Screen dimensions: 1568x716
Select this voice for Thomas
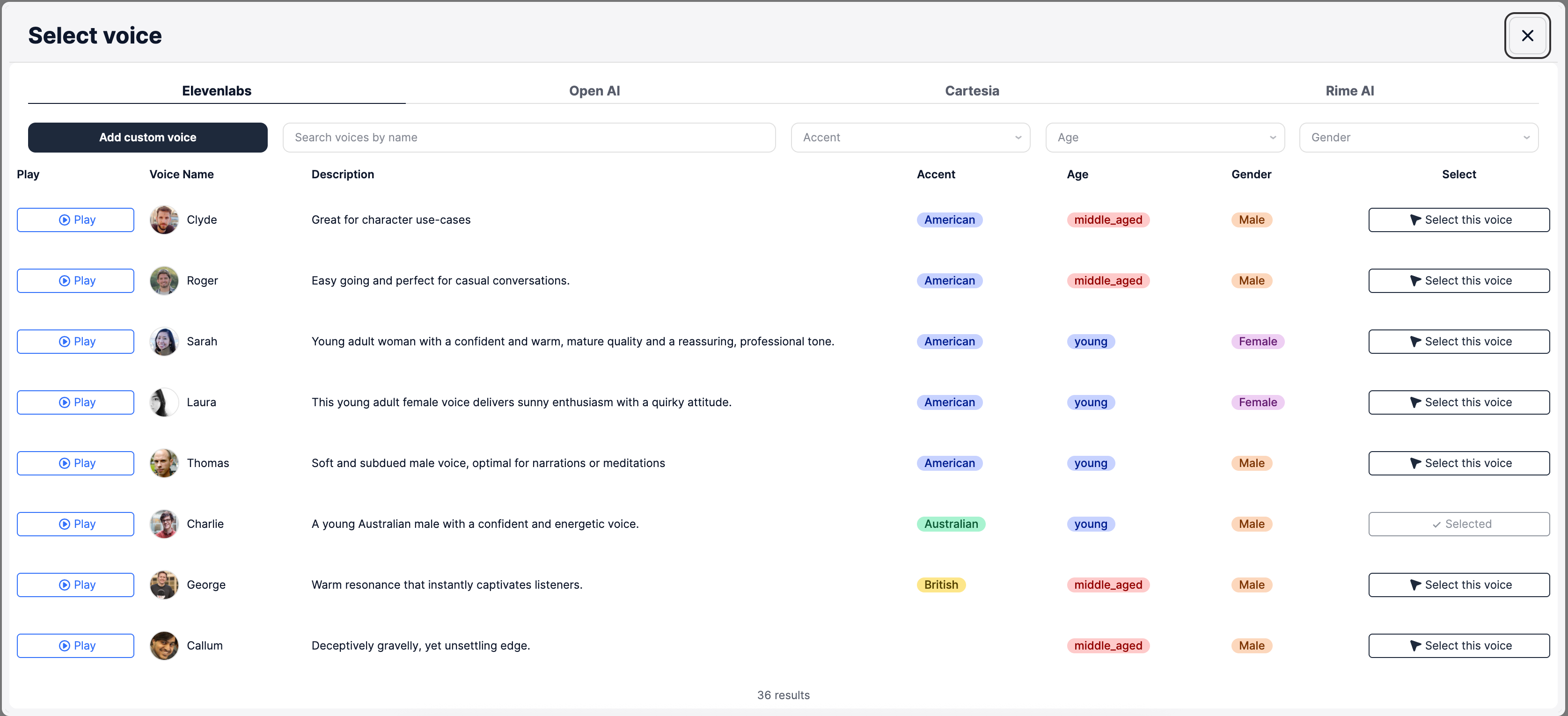point(1459,463)
